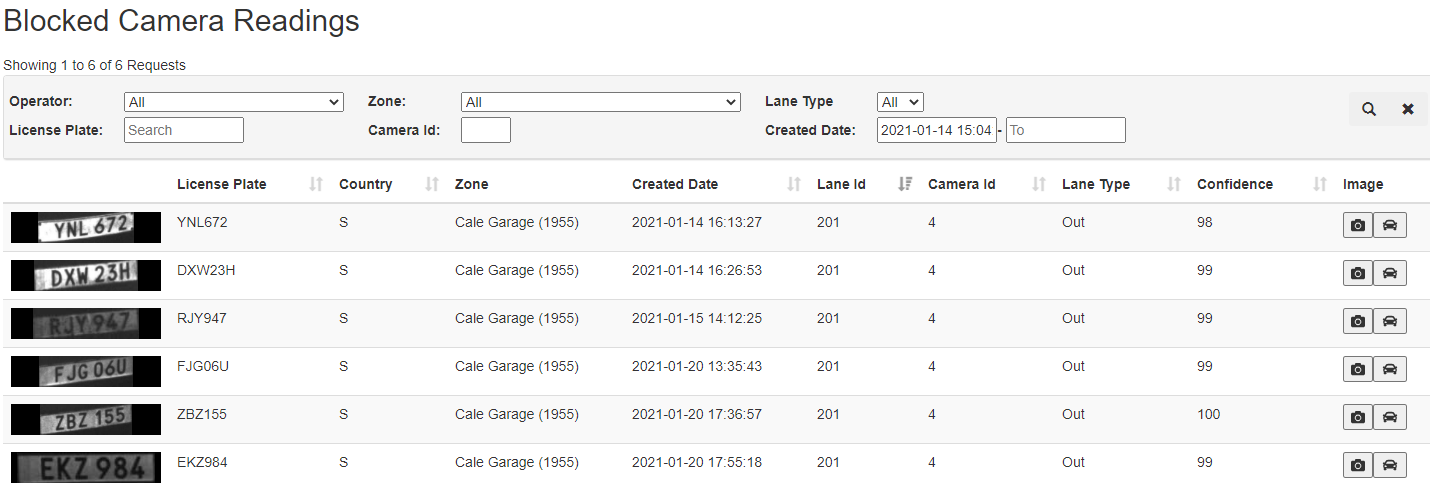Sort table by Lane Id column arrows
Viewport: 1430px width, 490px height.
[906, 184]
